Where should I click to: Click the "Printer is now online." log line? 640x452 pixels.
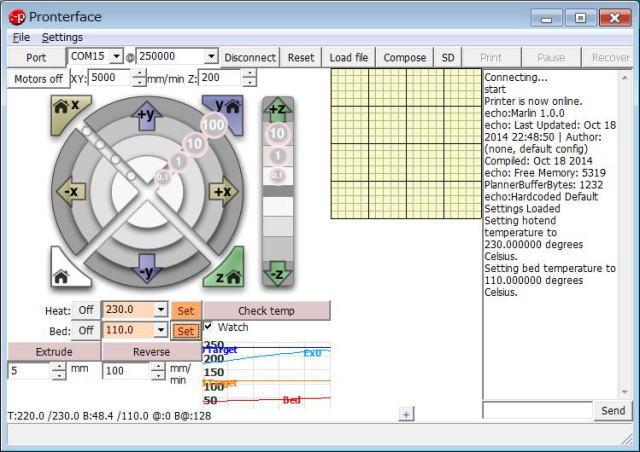[533, 101]
